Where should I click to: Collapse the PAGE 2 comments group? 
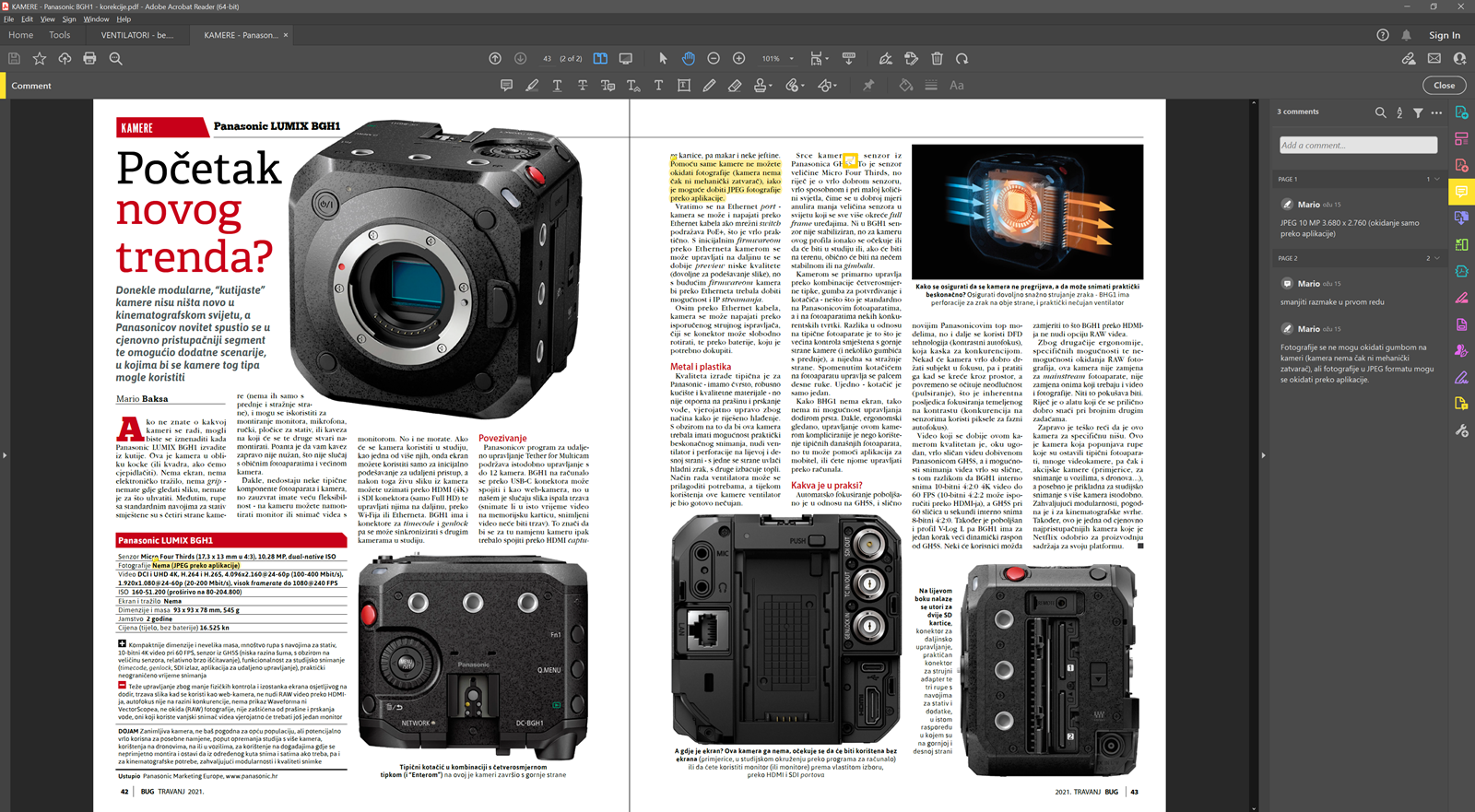(x=1436, y=258)
